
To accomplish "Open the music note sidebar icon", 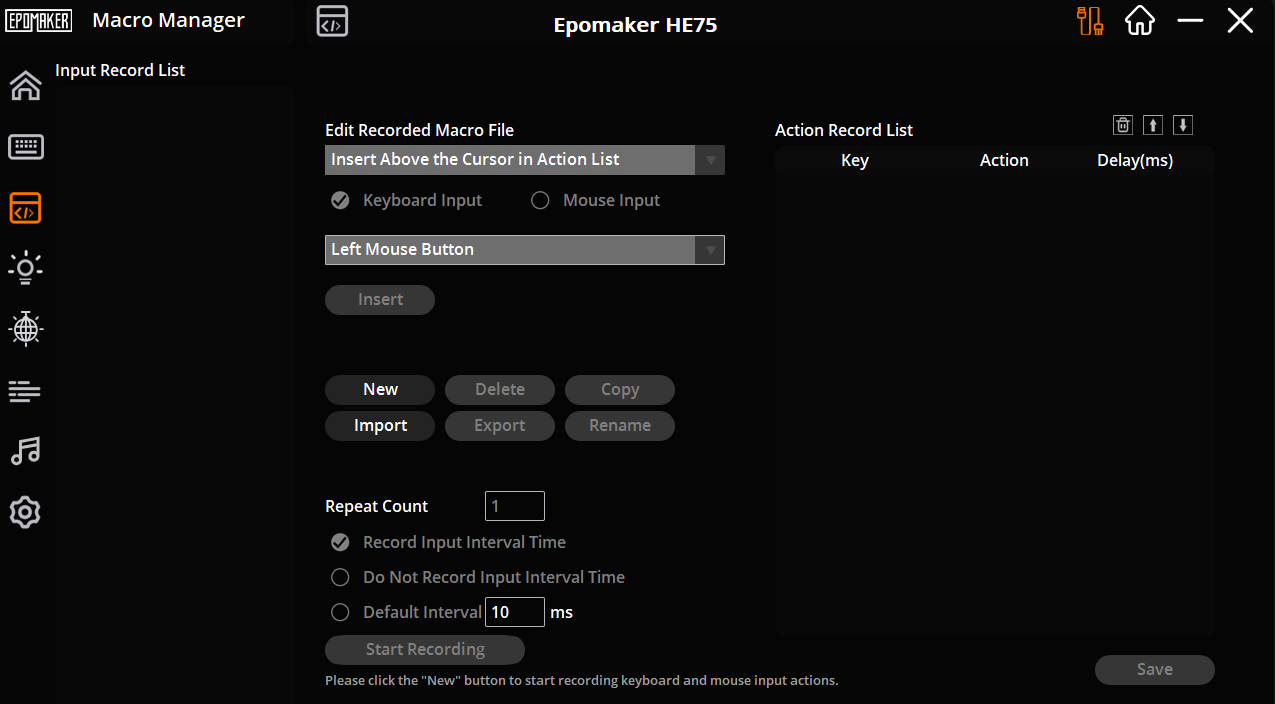I will [x=25, y=451].
